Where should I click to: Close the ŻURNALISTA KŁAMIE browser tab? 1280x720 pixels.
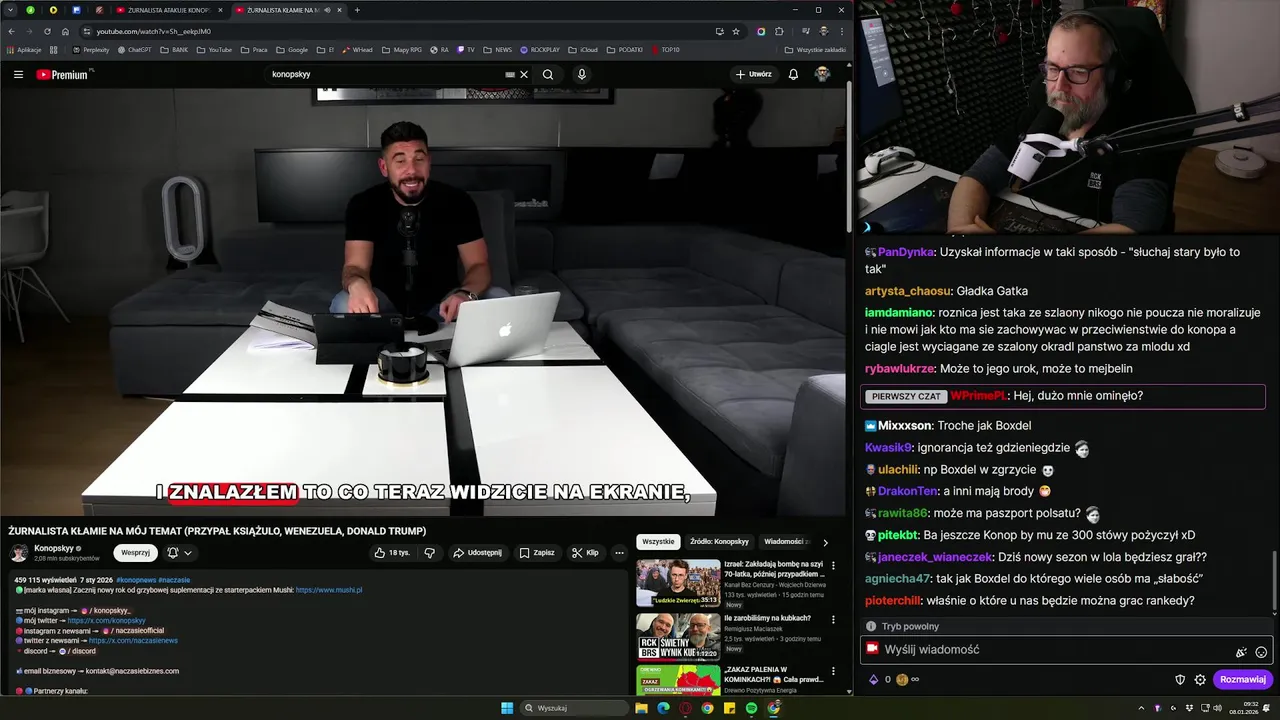click(339, 10)
